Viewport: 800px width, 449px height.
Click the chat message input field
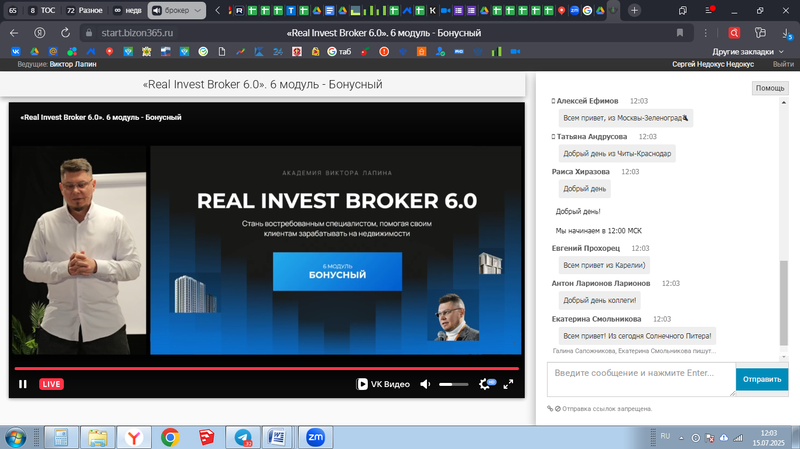640,374
